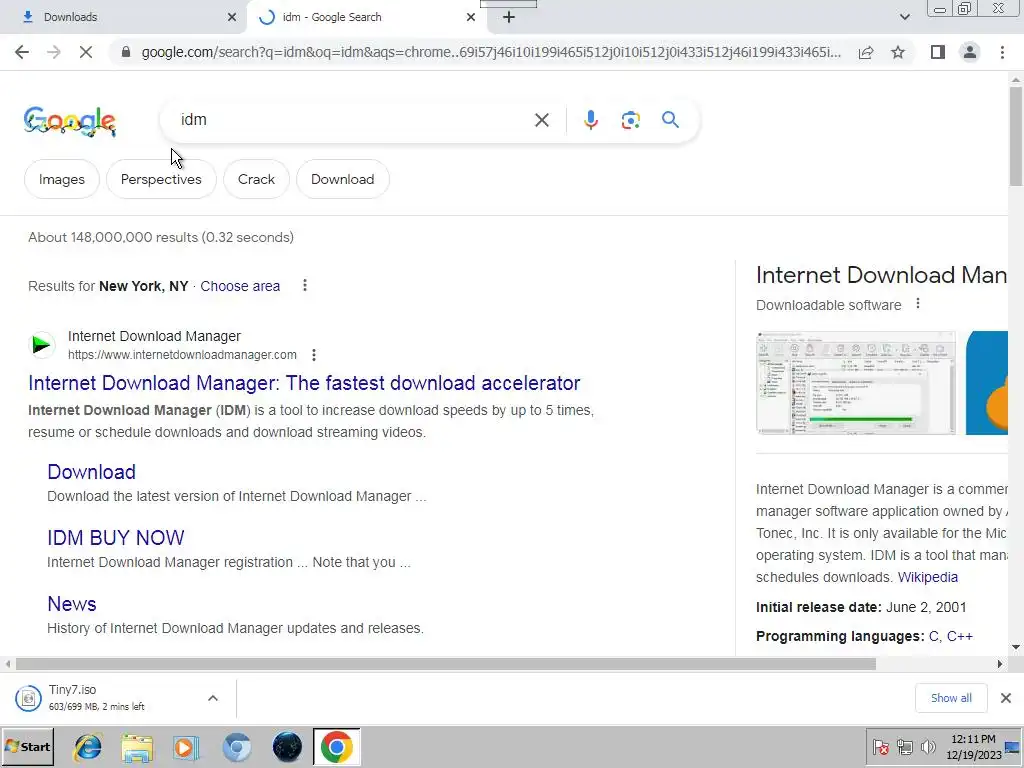Open the Download sitelink
The width and height of the screenshot is (1024, 768).
pyautogui.click(x=91, y=472)
